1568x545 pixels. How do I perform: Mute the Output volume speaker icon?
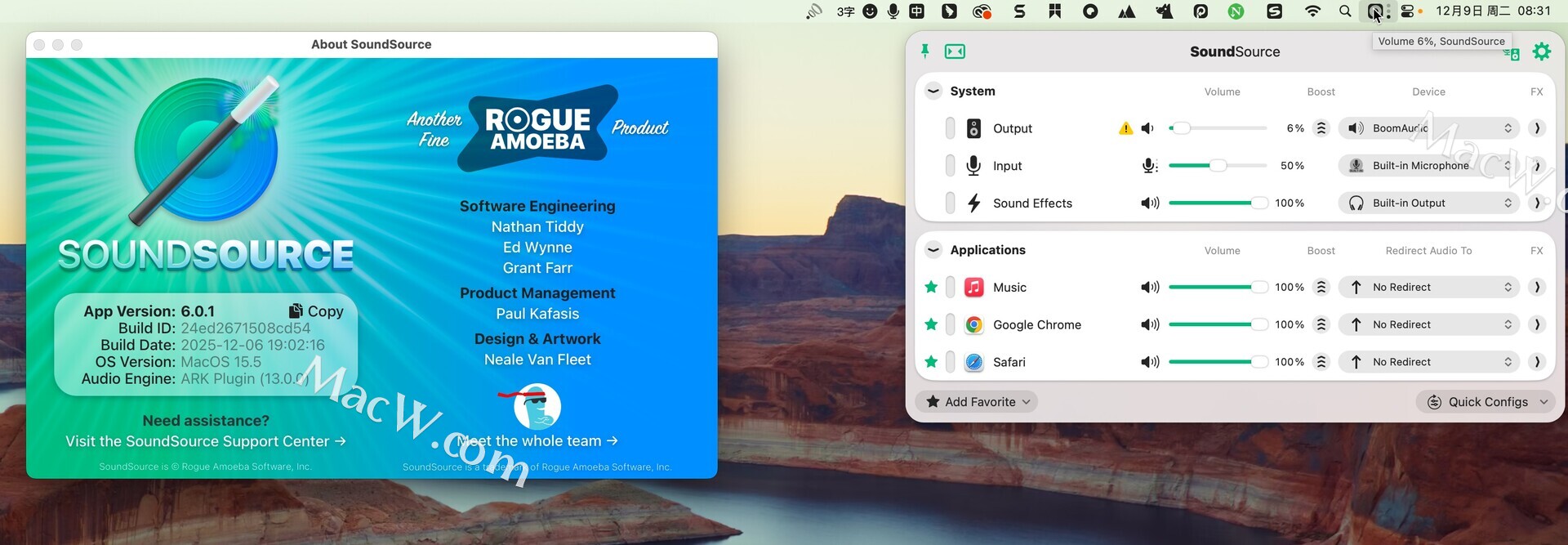[1148, 128]
